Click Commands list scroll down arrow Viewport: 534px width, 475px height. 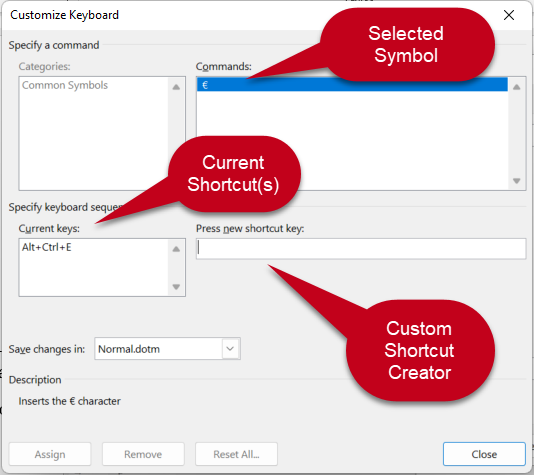click(517, 181)
